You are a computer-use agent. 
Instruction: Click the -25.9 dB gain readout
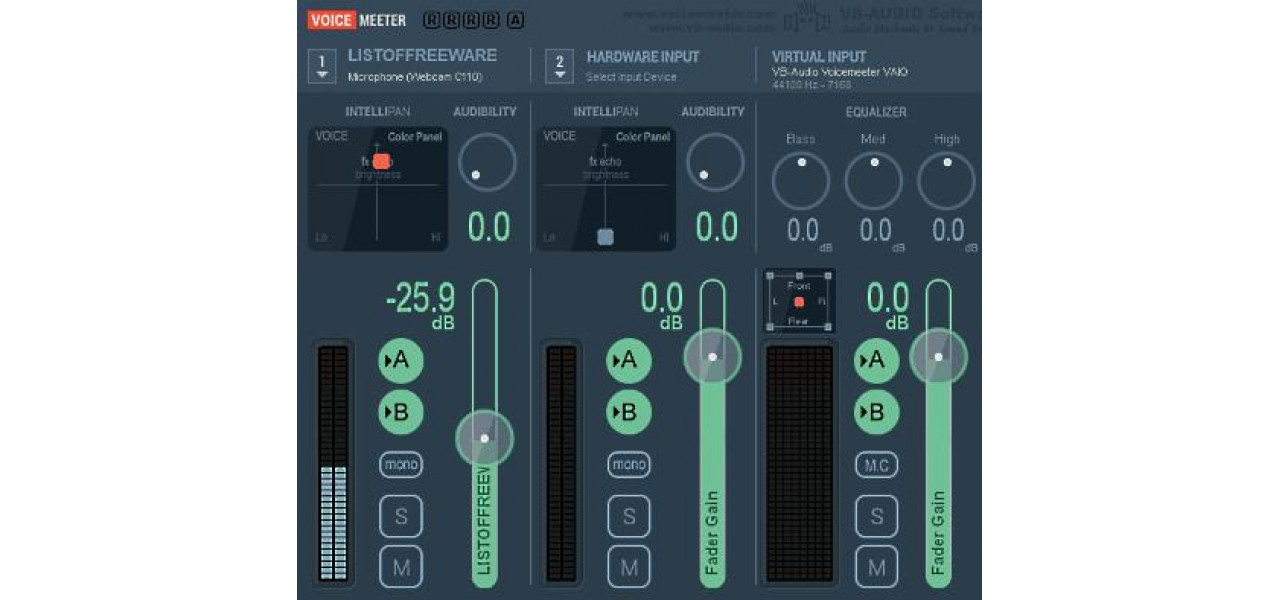(421, 305)
